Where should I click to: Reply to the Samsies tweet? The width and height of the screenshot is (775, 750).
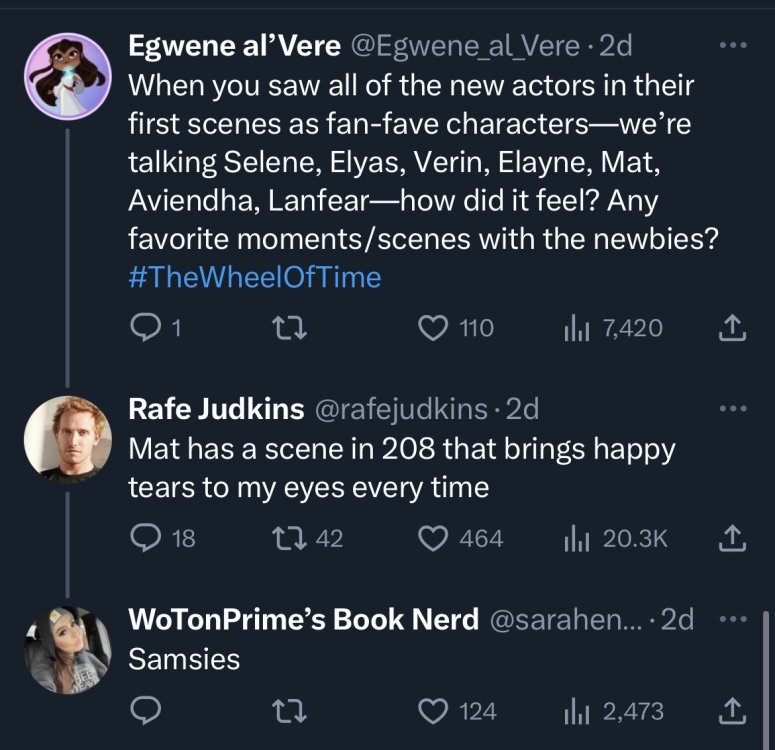pyautogui.click(x=146, y=710)
